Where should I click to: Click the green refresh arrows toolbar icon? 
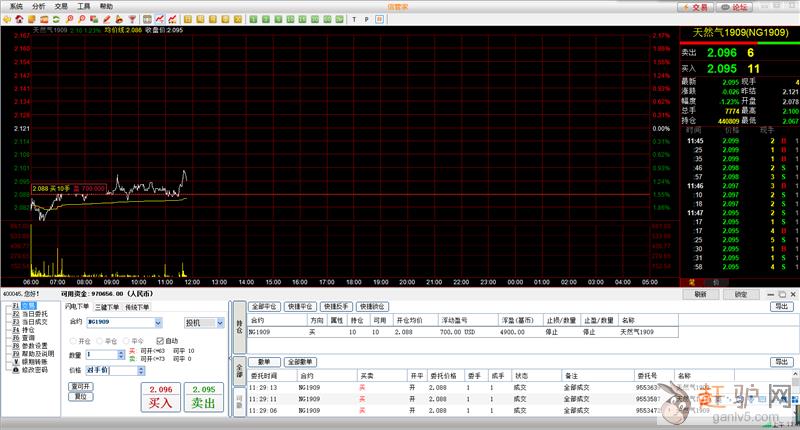click(56, 19)
